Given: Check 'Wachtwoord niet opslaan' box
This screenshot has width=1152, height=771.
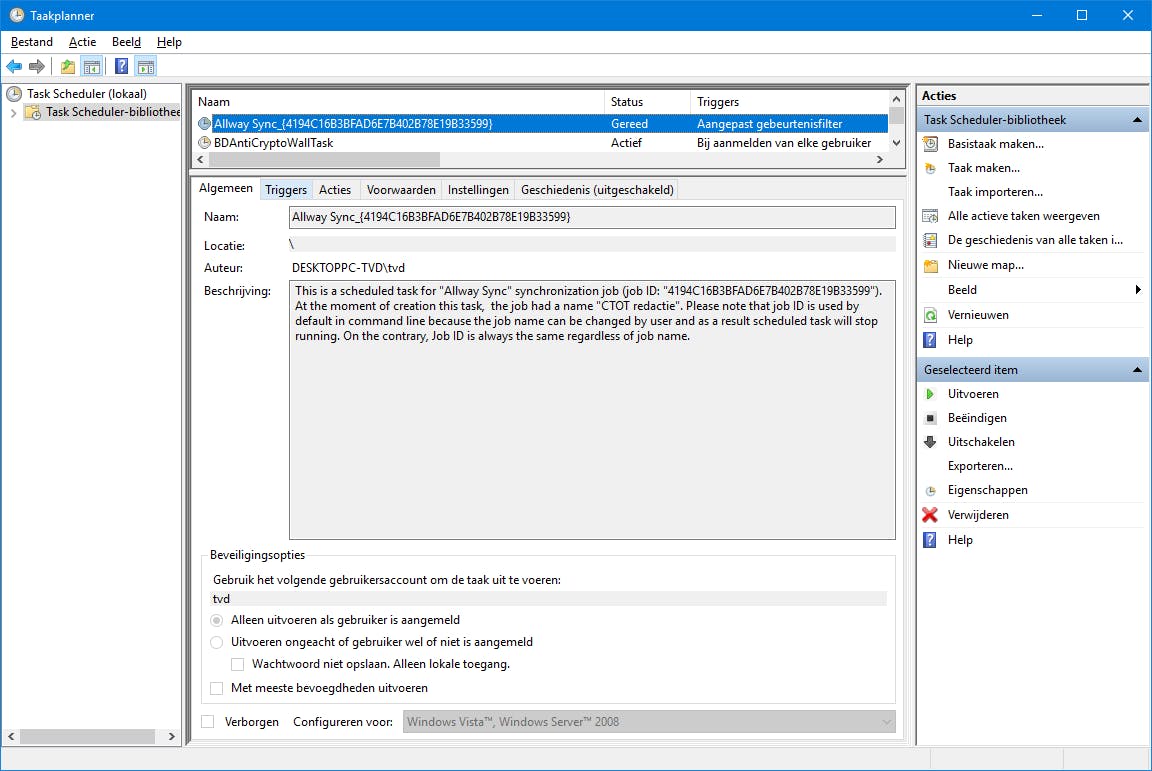Looking at the screenshot, I should (237, 664).
